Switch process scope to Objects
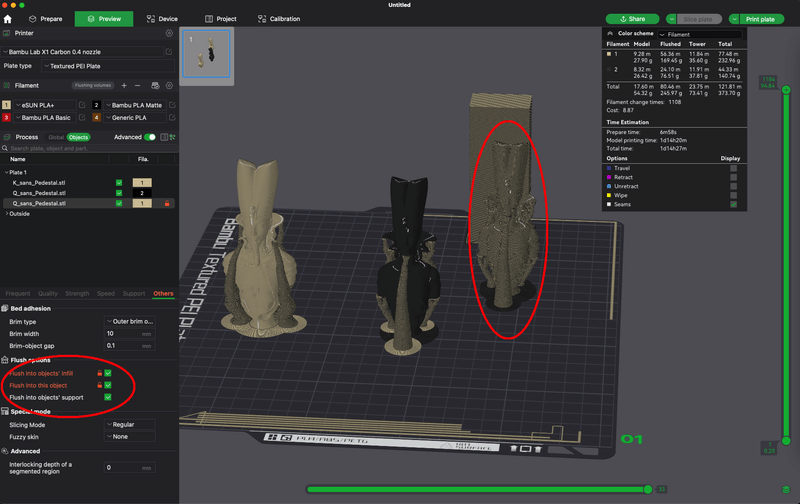Screen dimensions: 800x504 pyautogui.click(x=79, y=137)
